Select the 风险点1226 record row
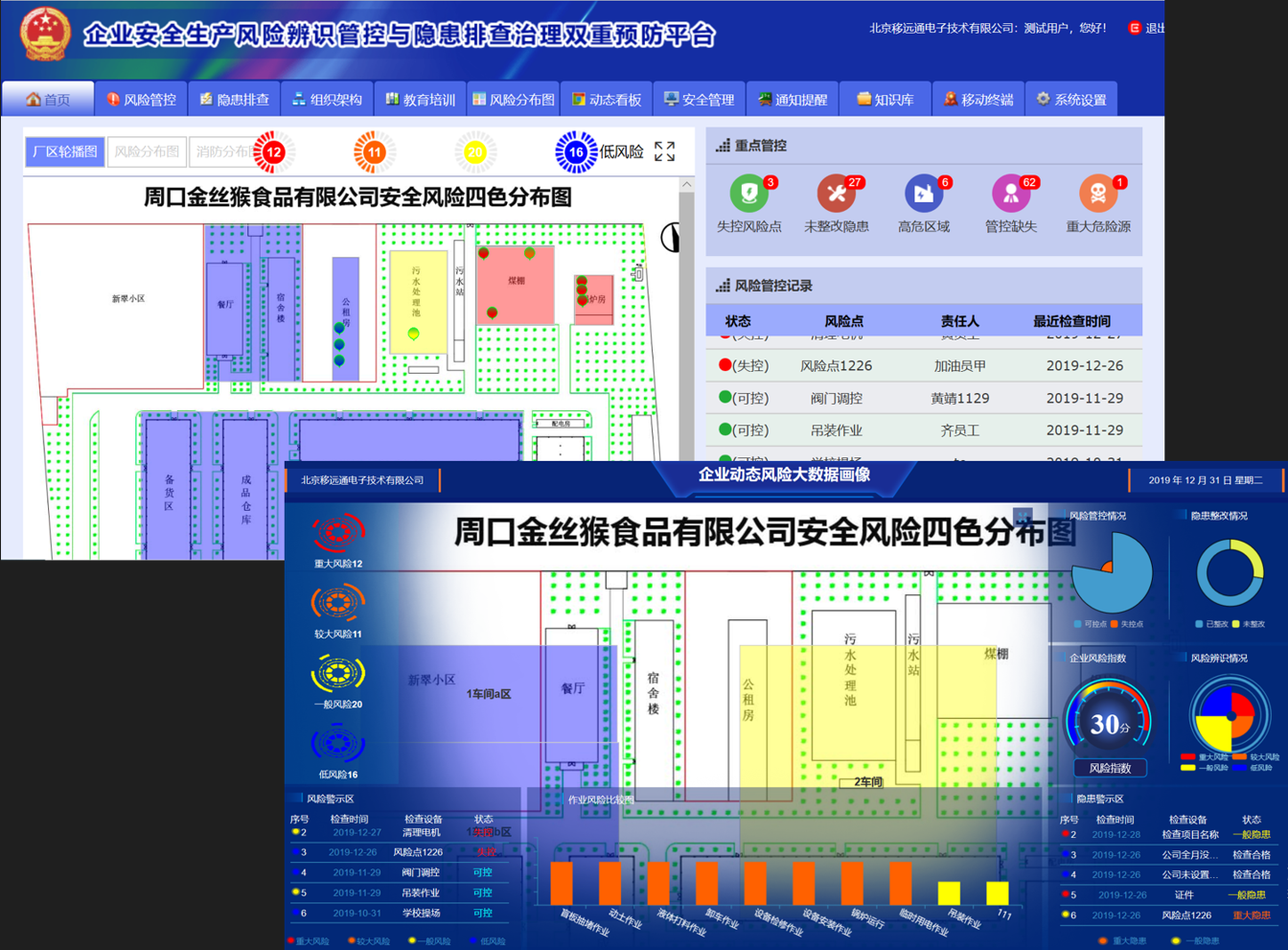 click(x=924, y=365)
